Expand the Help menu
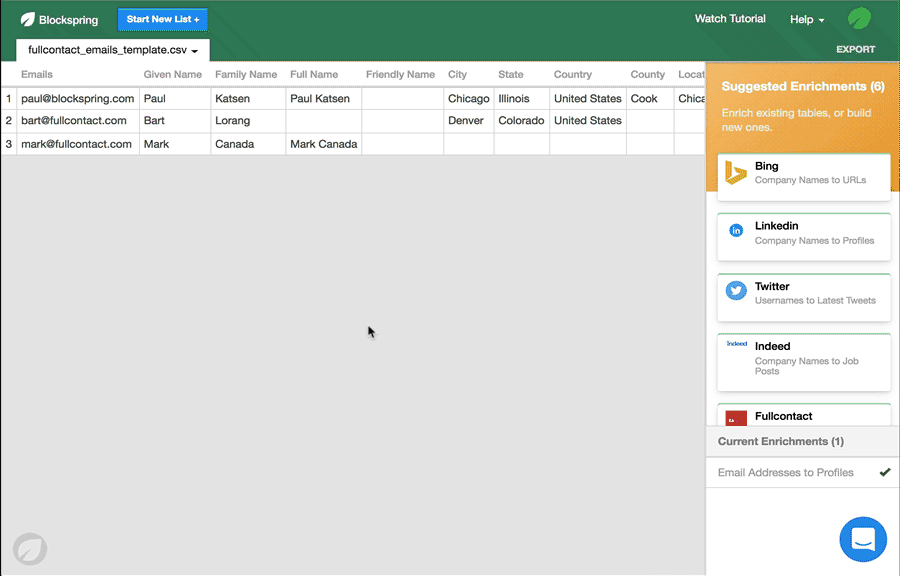The width and height of the screenshot is (900, 576). [806, 19]
